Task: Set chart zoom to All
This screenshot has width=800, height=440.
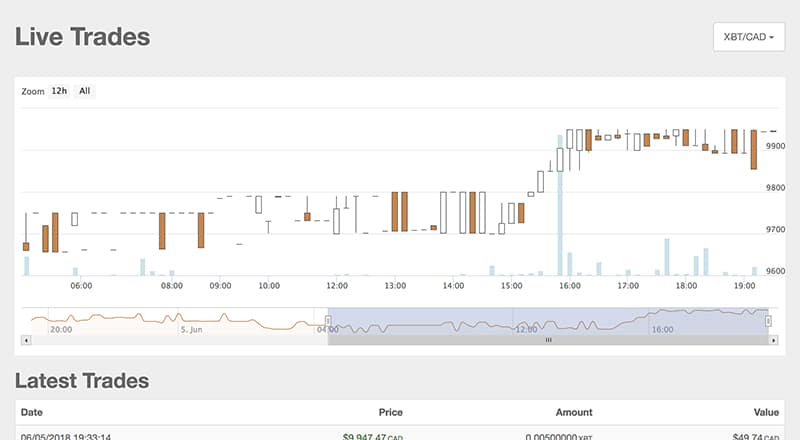Action: tap(85, 91)
